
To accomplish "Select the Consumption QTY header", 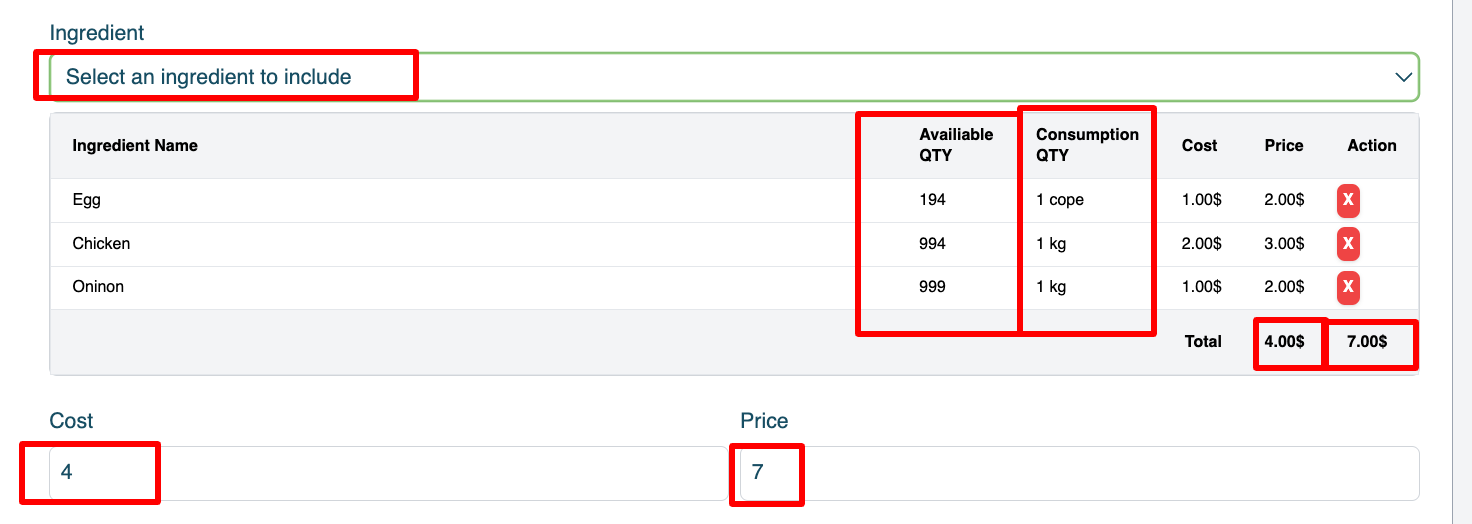I will coord(1087,145).
